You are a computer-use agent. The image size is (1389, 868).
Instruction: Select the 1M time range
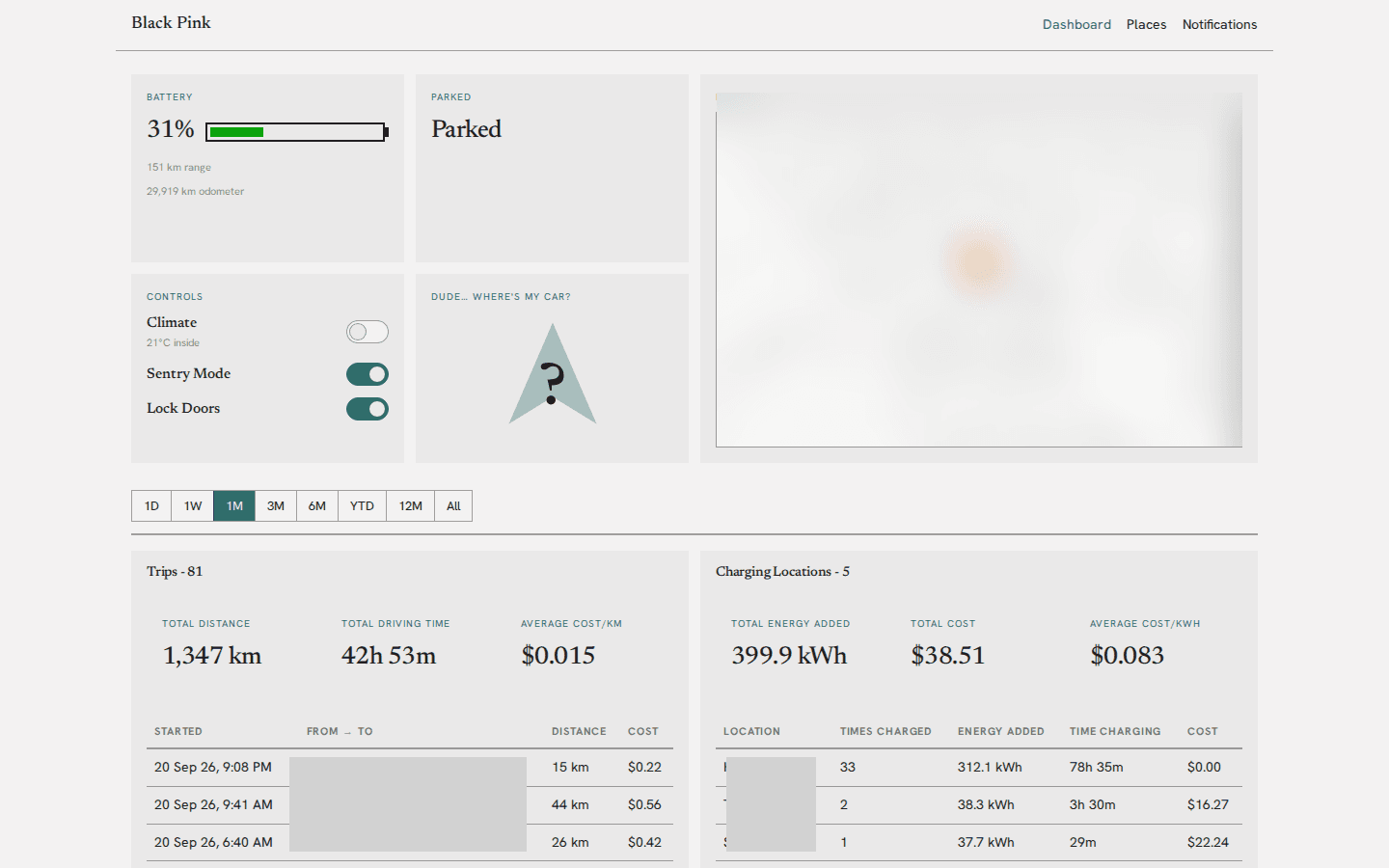[x=234, y=506]
